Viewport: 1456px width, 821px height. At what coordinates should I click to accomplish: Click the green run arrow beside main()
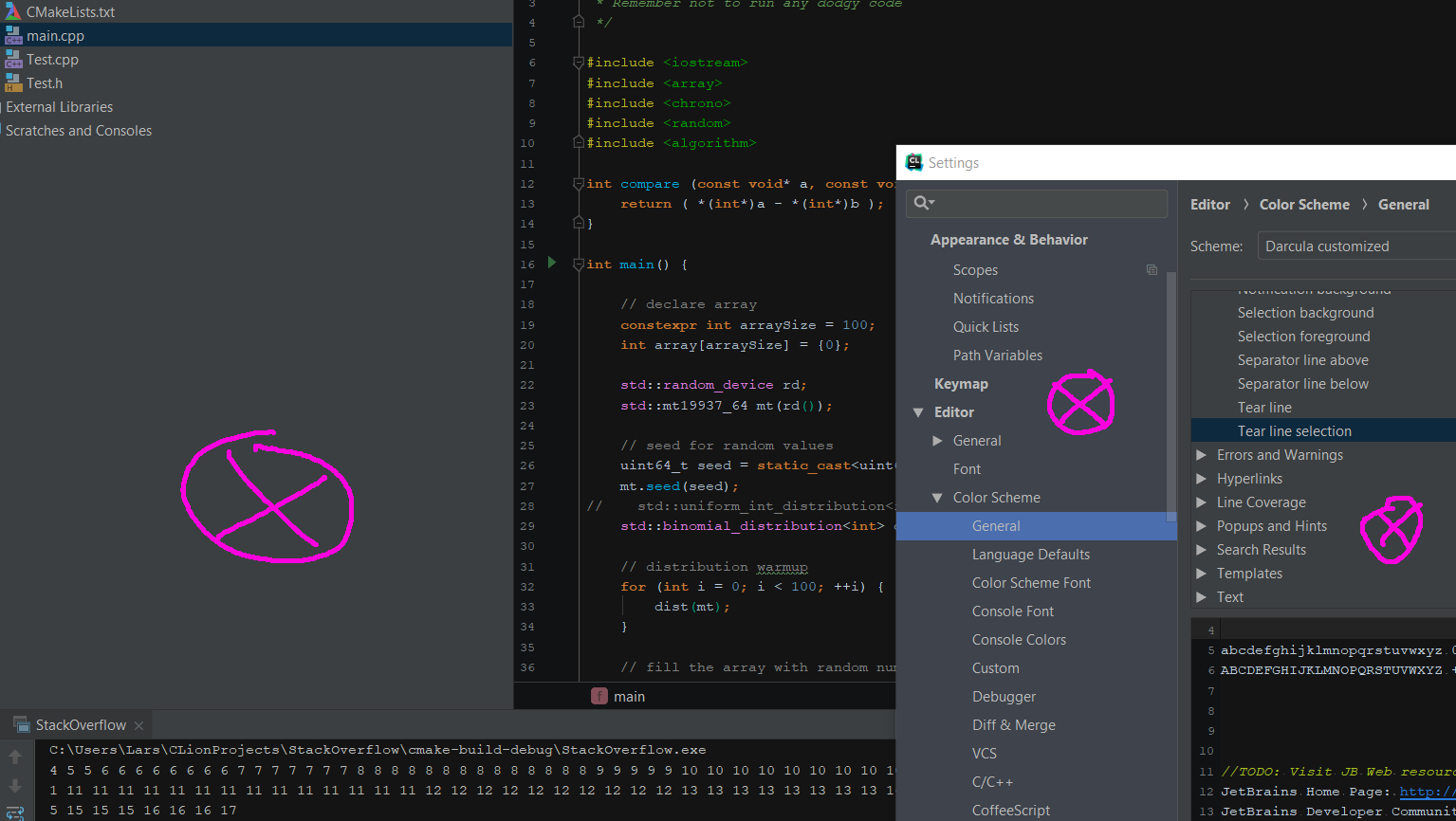(552, 263)
